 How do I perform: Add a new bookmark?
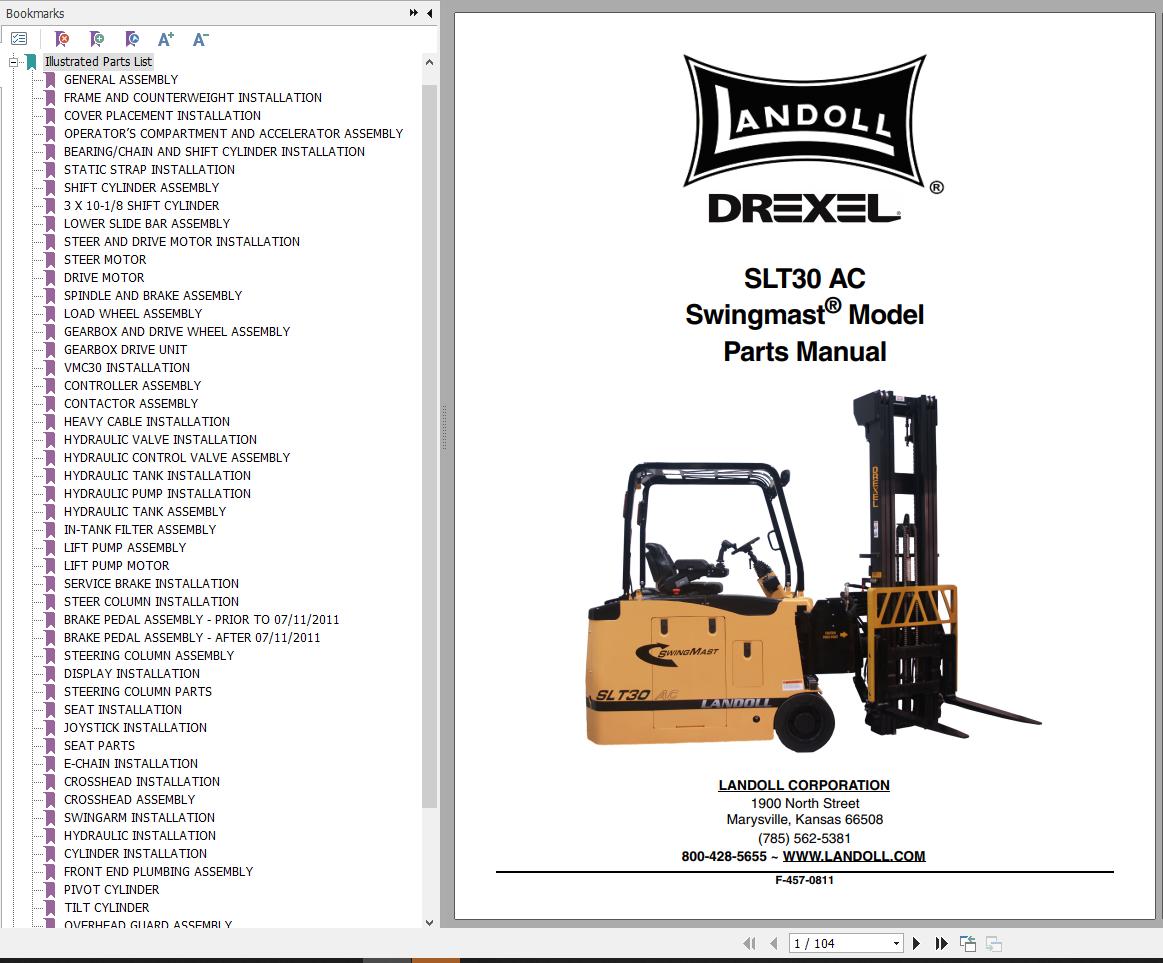point(97,38)
